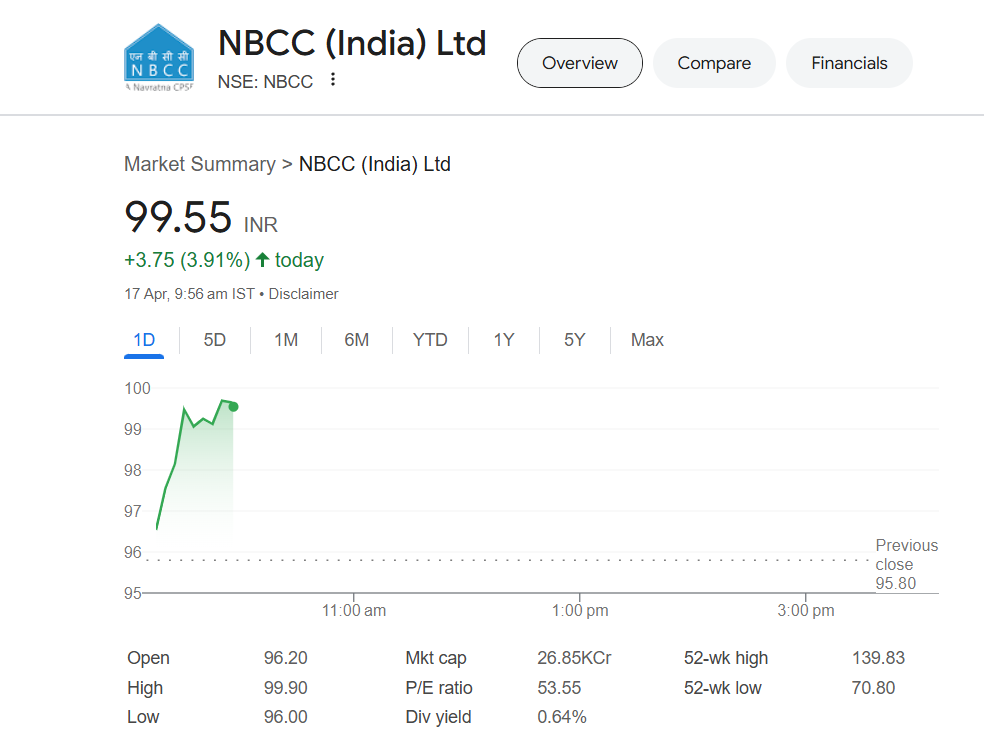
Task: Click the Div yield value 0.64%
Action: (562, 716)
